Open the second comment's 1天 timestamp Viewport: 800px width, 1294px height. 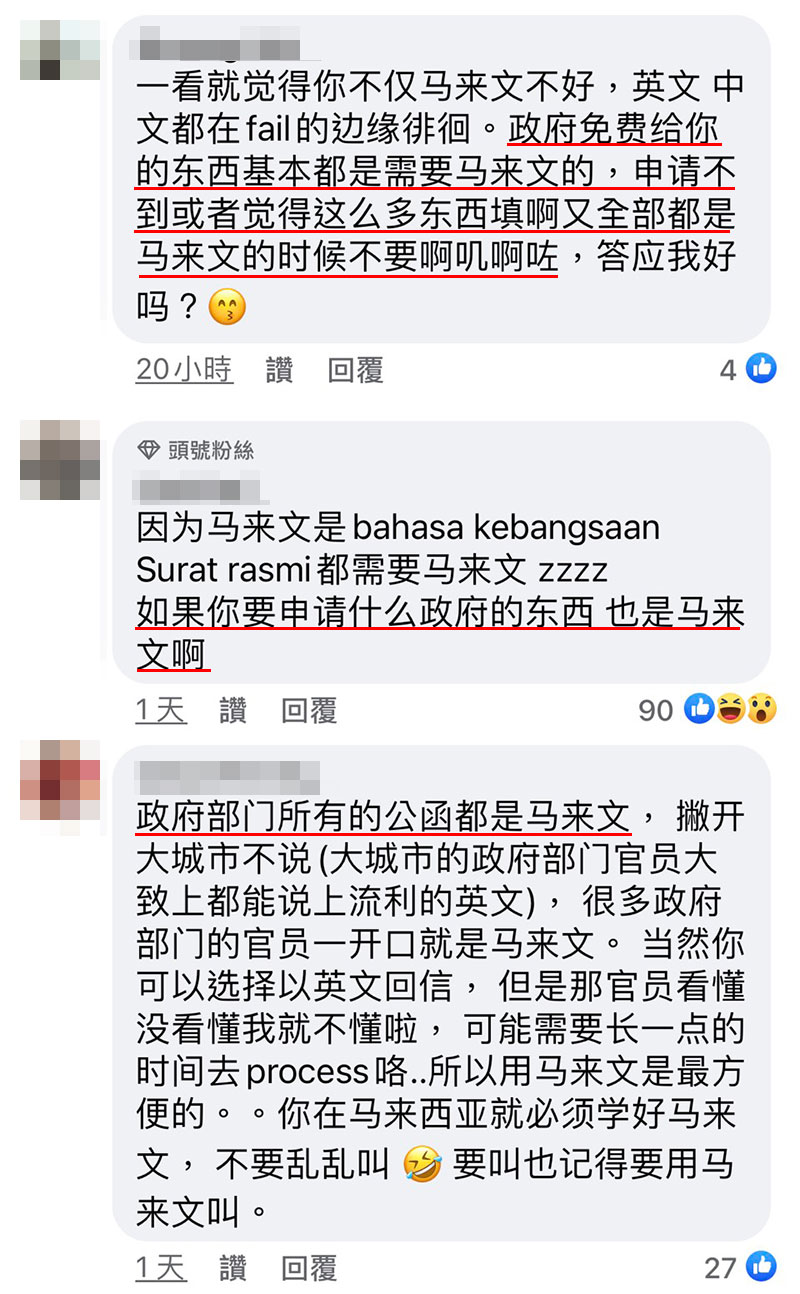[x=161, y=710]
